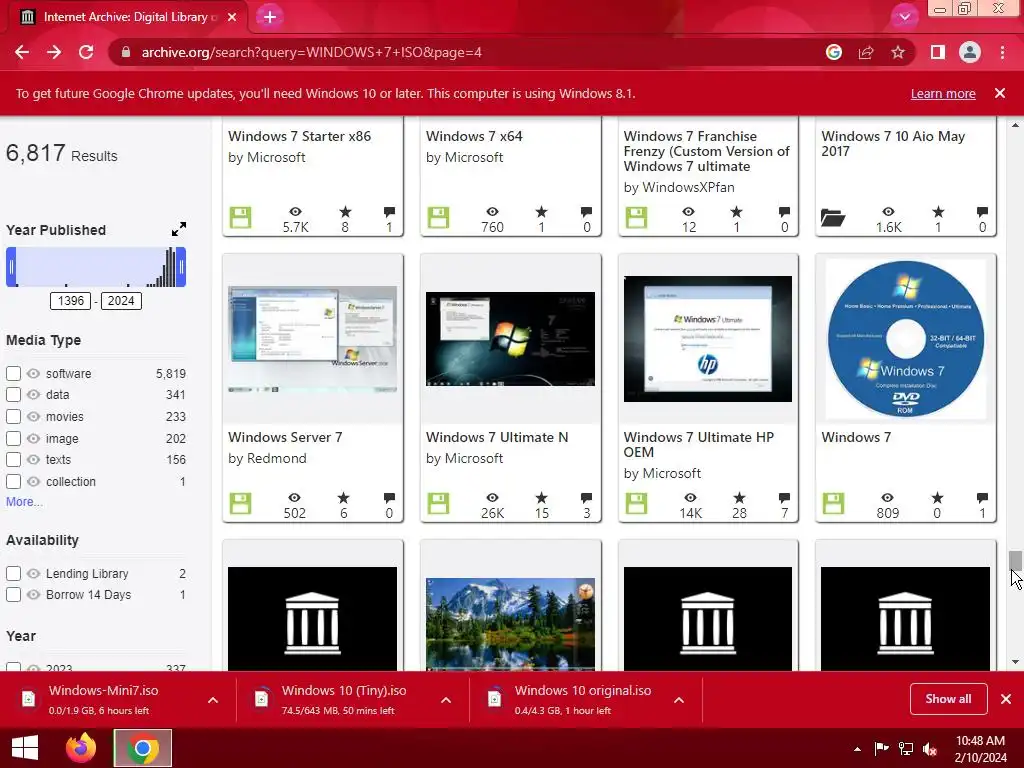
Task: Click the software floppy icon on Windows 7 Starter x86
Action: pyautogui.click(x=240, y=217)
